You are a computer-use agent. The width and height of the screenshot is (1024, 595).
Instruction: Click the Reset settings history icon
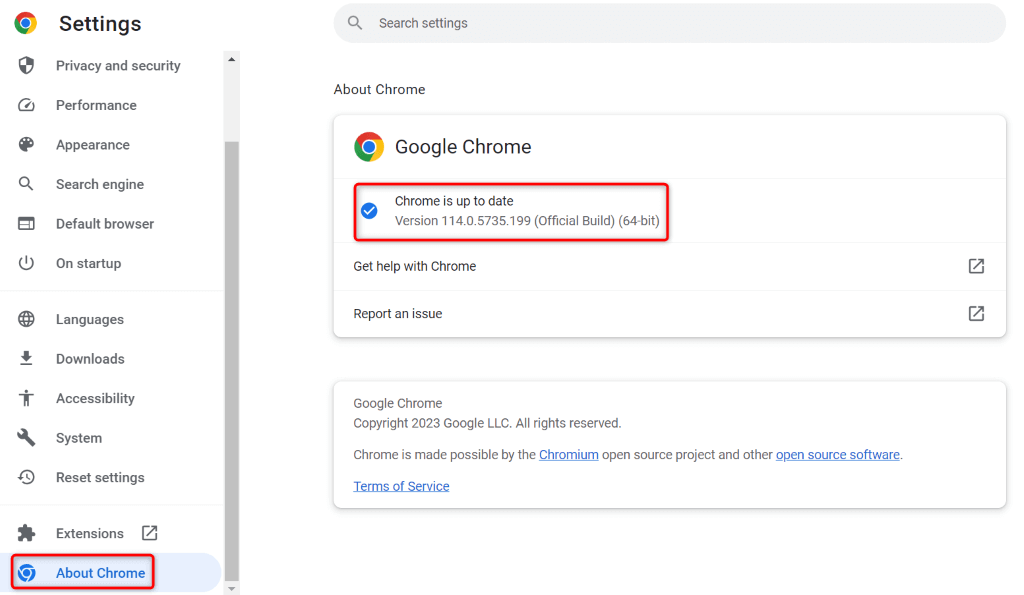[25, 477]
